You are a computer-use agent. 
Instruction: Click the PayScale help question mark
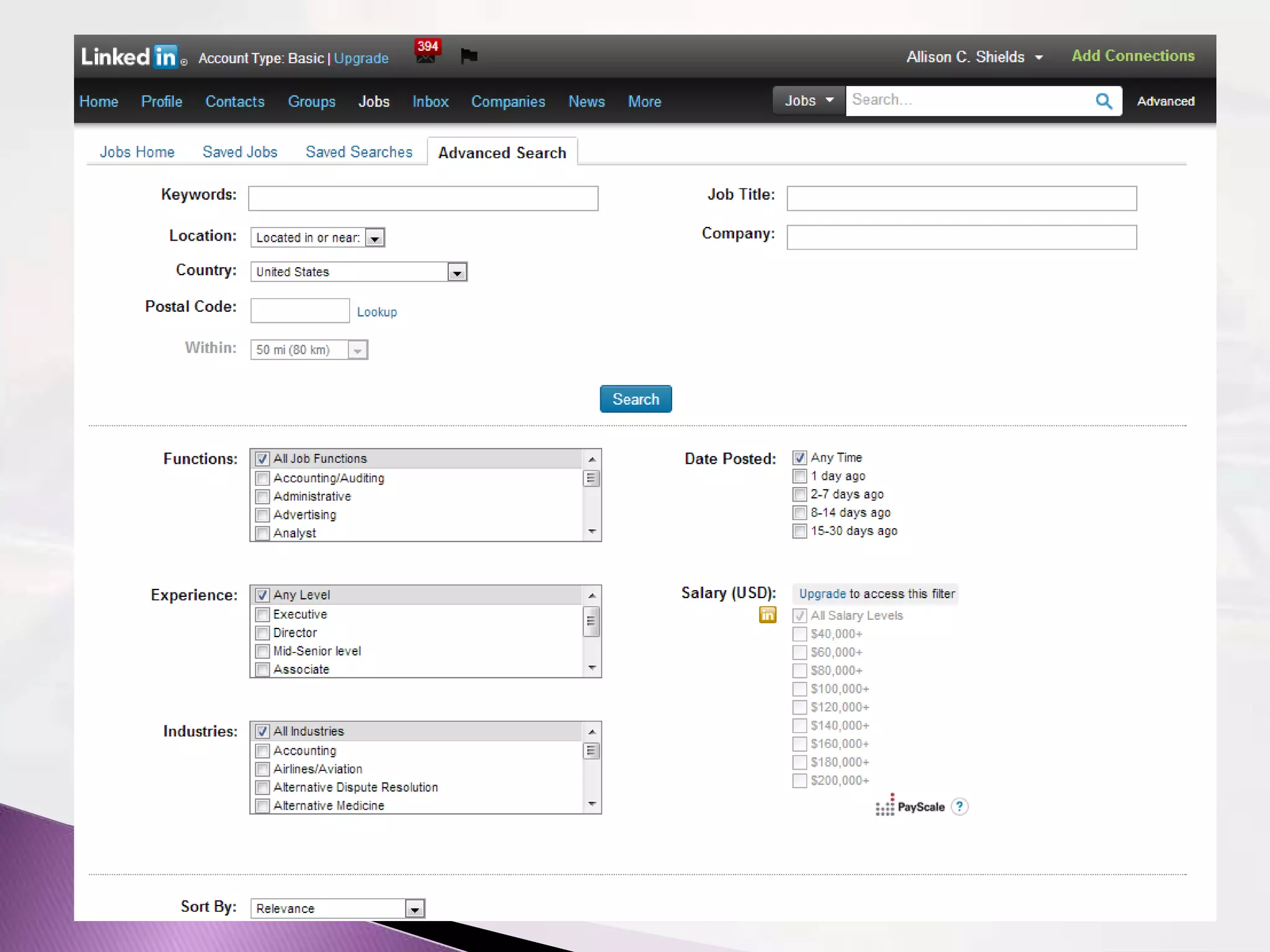pos(959,806)
